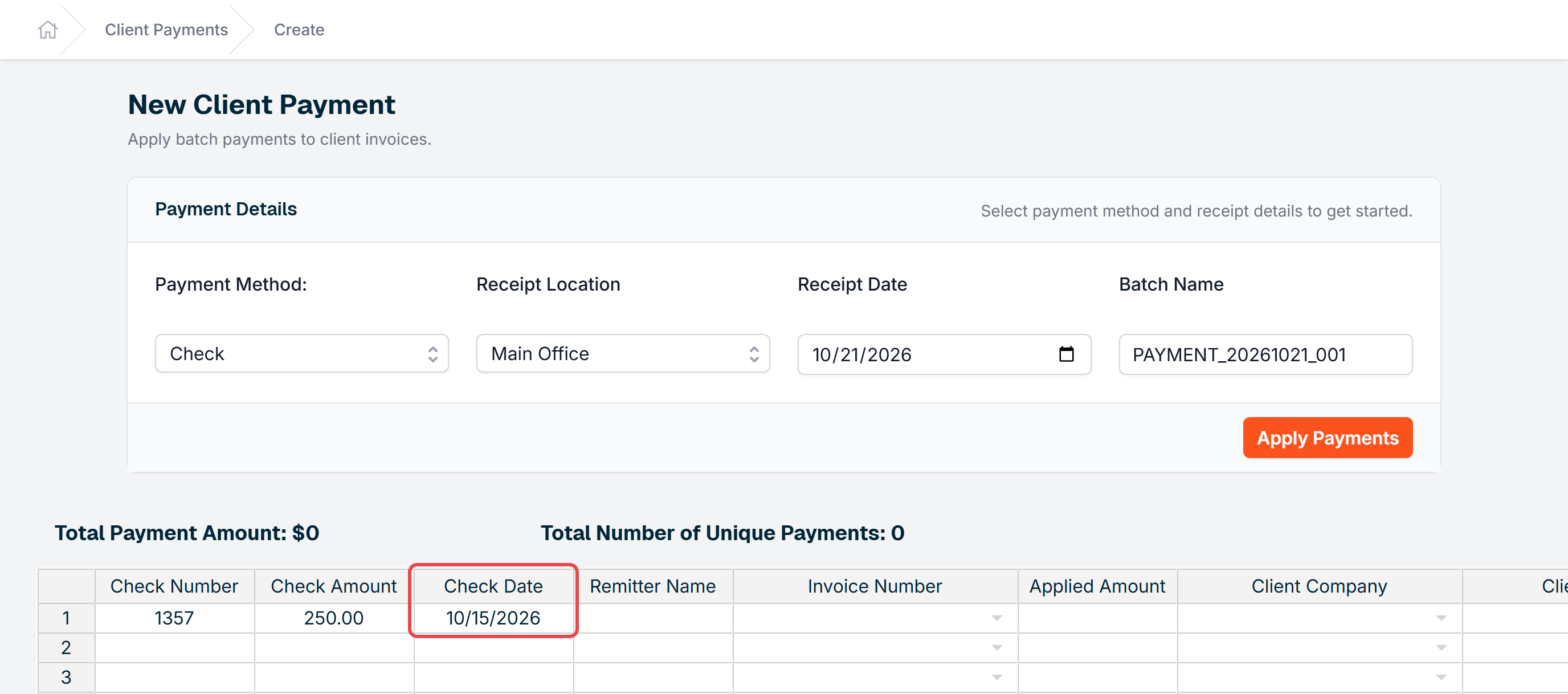Expand Invoice Number dropdown in row 3
This screenshot has height=694, width=1568.
click(x=997, y=677)
